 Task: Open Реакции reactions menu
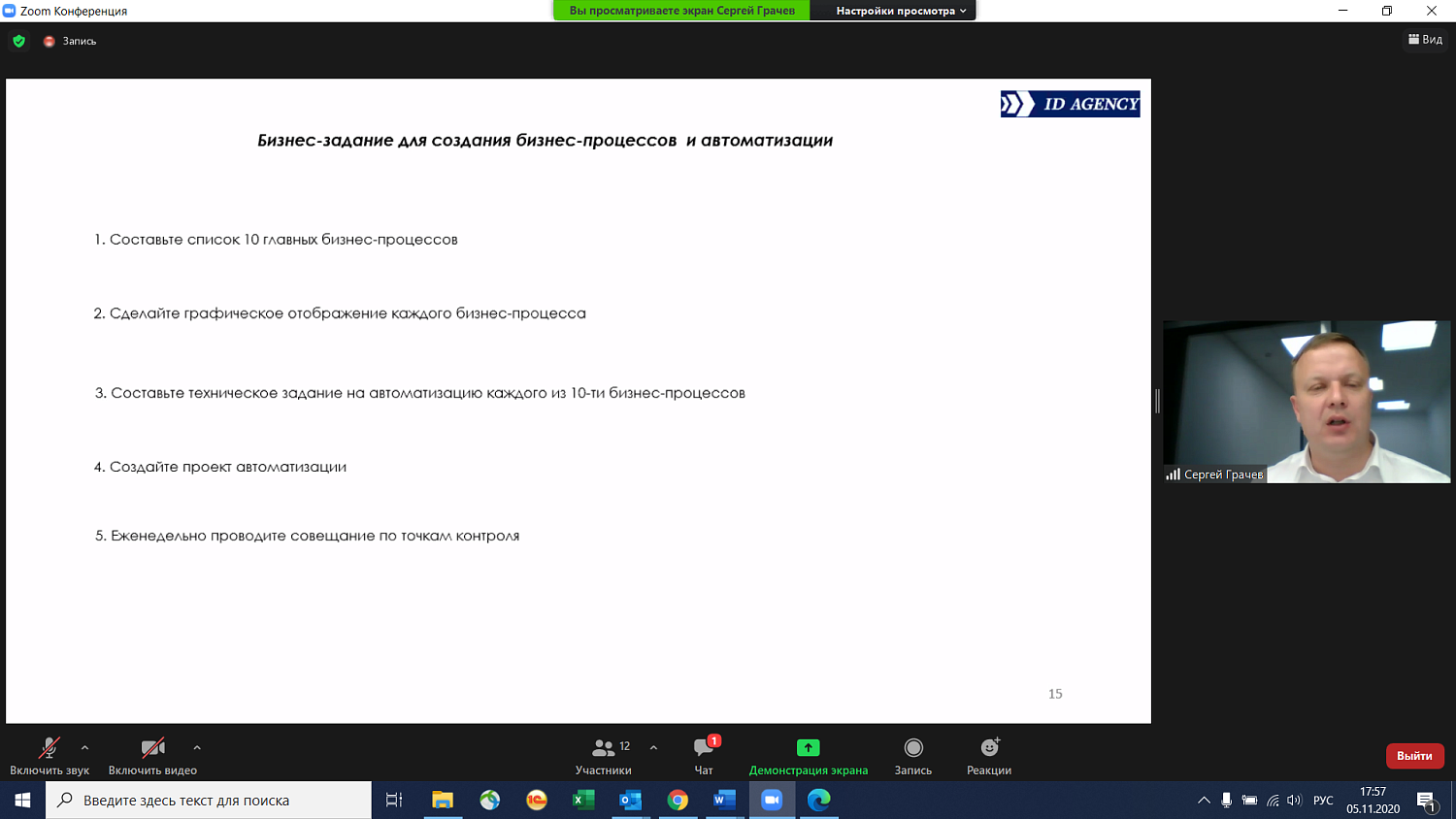pyautogui.click(x=989, y=755)
